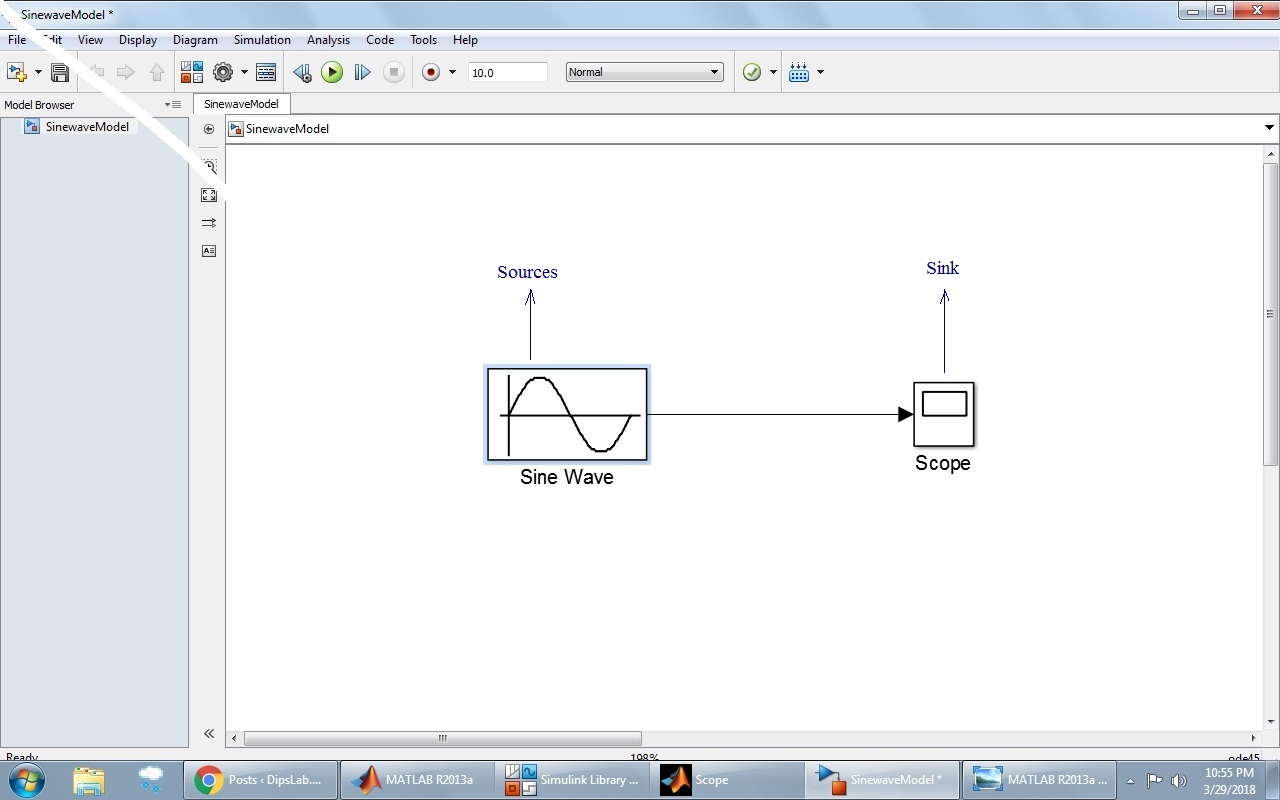Open the Diagram menu

195,40
